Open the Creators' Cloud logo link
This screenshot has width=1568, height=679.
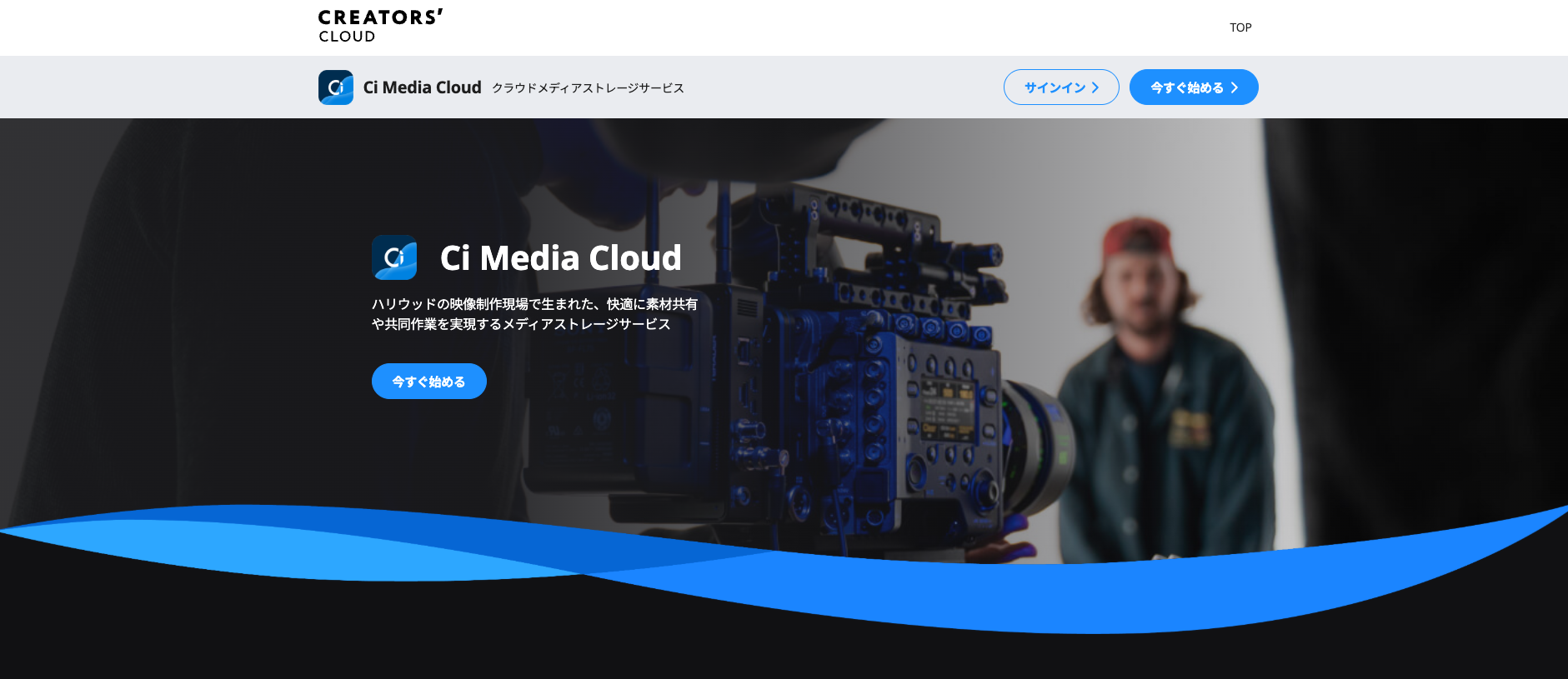(380, 27)
